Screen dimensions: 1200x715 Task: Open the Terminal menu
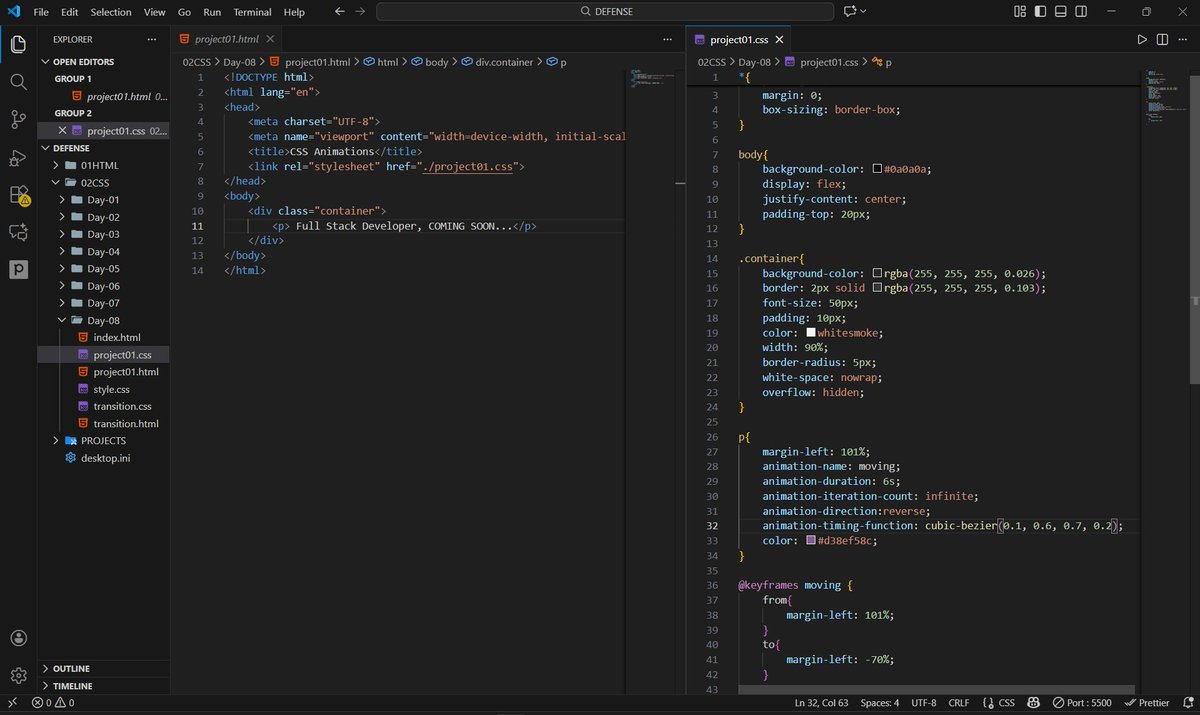coord(252,11)
